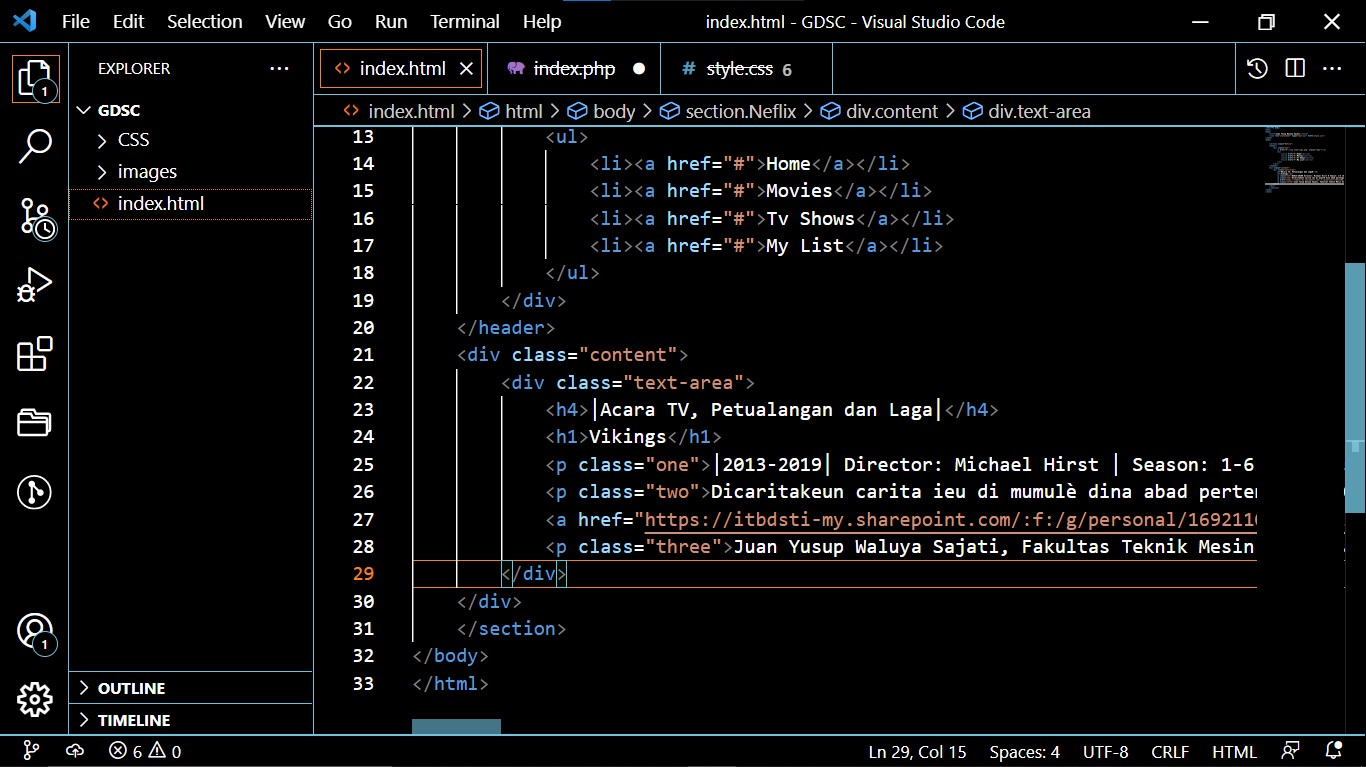Open the Terminal menu
1366x767 pixels.
[465, 21]
